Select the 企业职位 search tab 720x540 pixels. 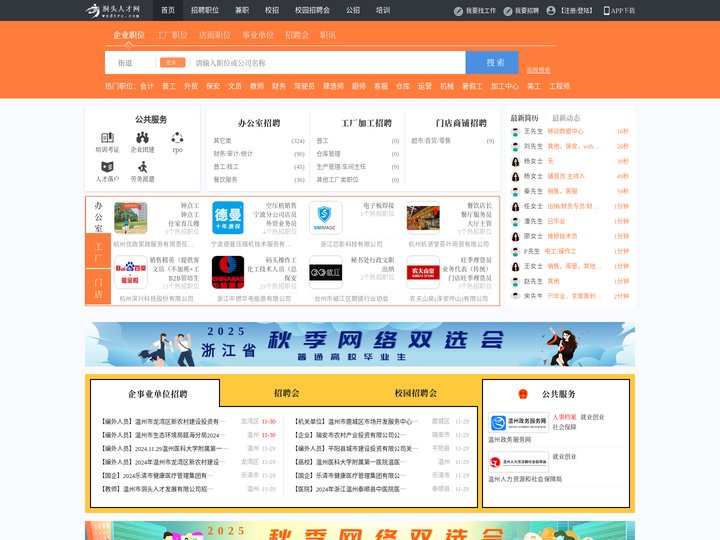(129, 35)
